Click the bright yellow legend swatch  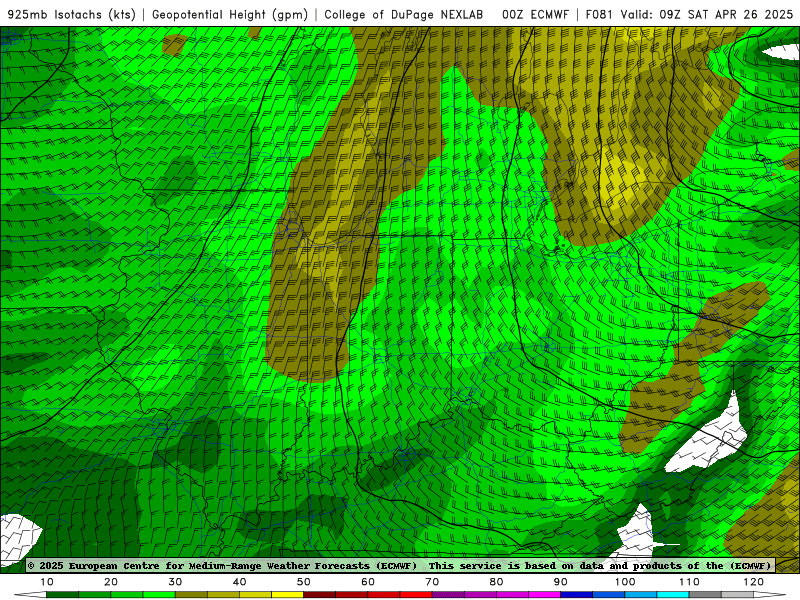[287, 595]
